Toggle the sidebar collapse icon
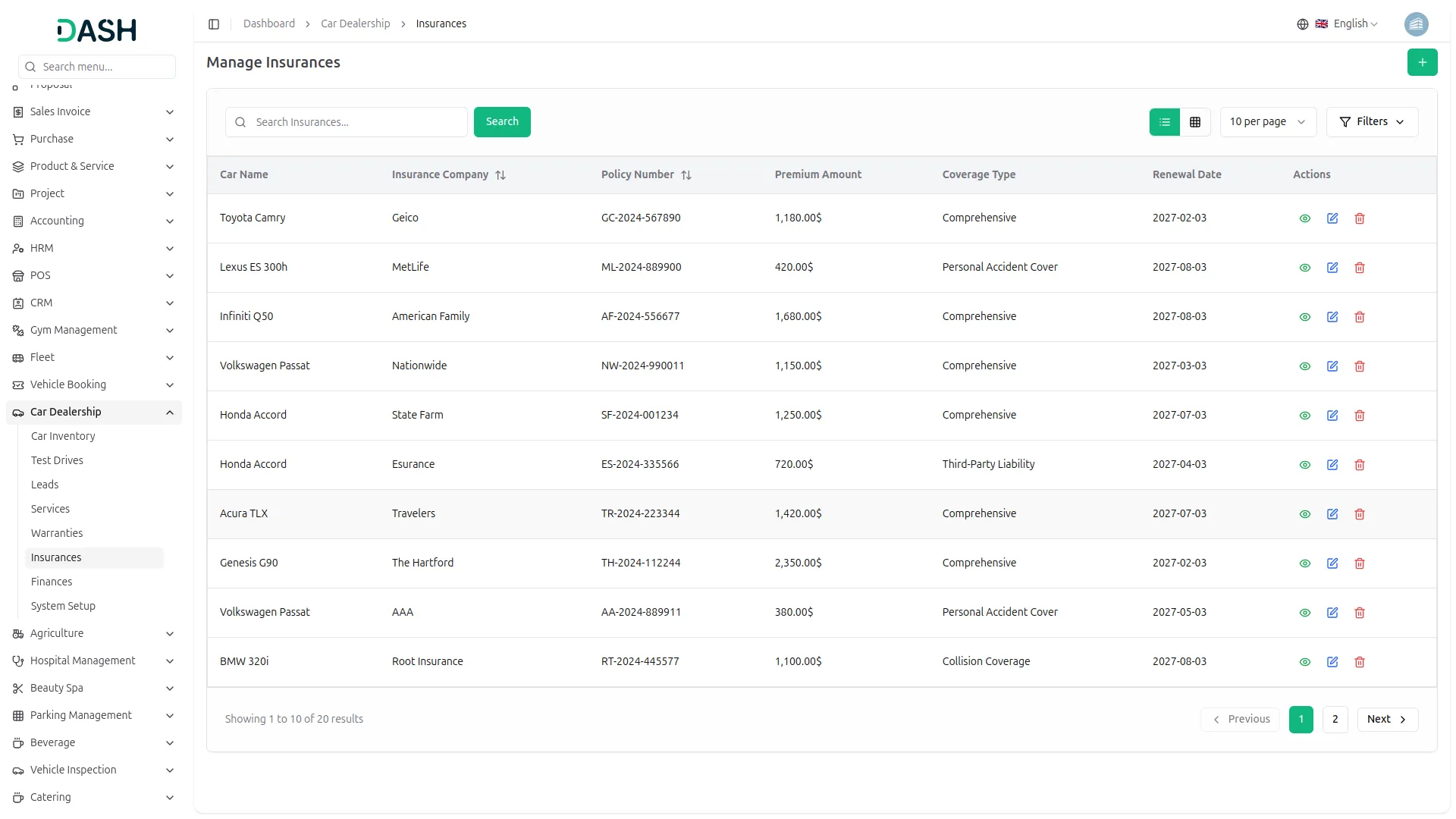The height and width of the screenshot is (819, 1456). coord(214,24)
